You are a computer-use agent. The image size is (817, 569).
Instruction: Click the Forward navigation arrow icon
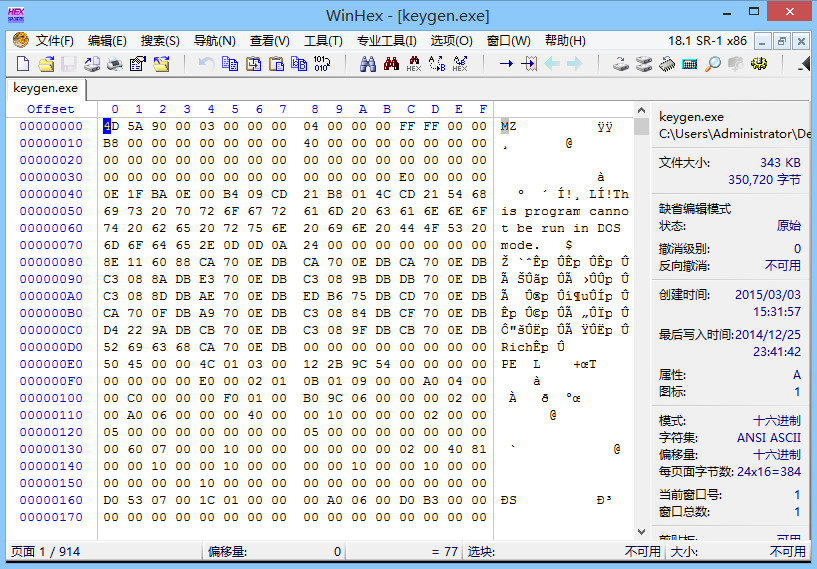pos(574,64)
